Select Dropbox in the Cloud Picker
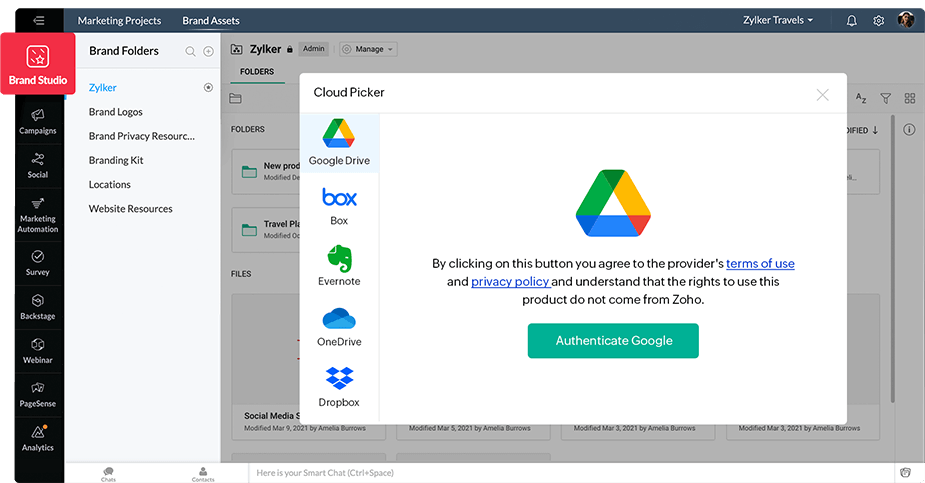925x483 pixels. (339, 387)
